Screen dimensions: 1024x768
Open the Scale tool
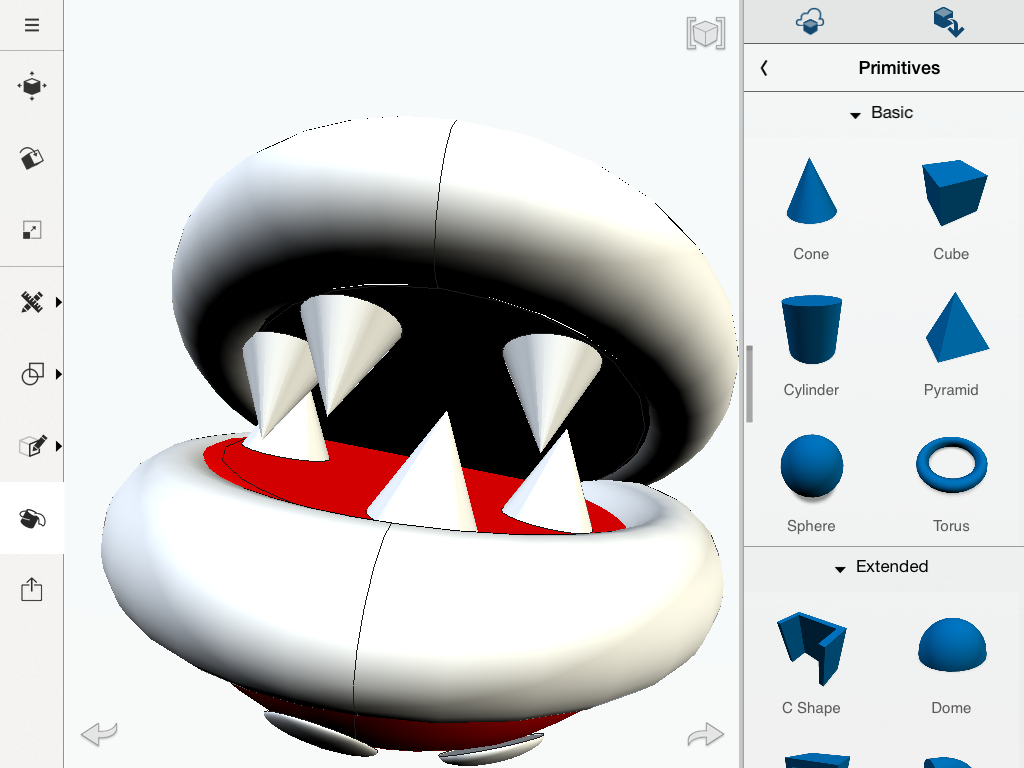click(32, 230)
